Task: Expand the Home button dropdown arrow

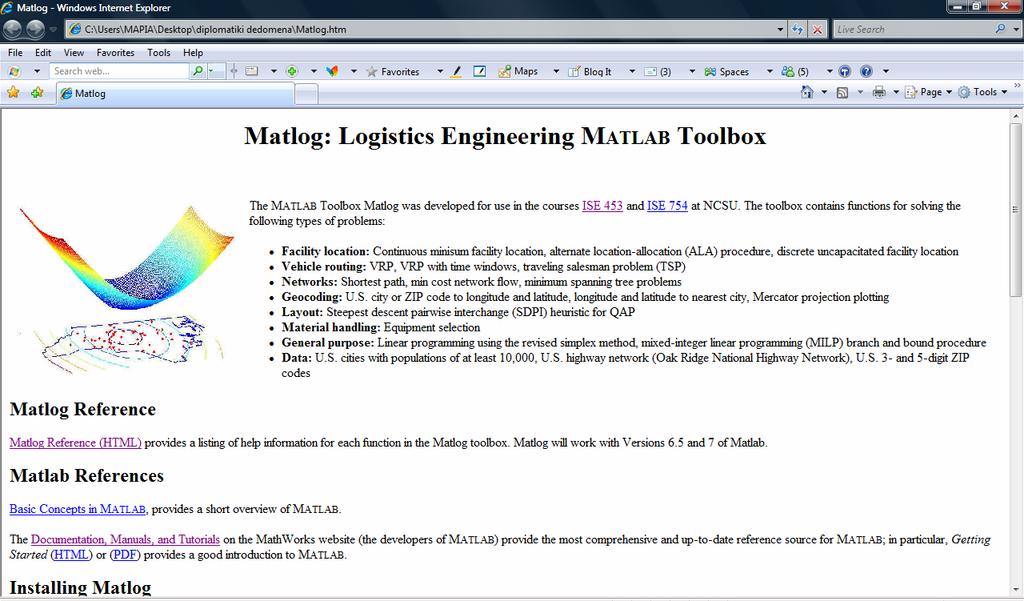Action: tap(824, 92)
